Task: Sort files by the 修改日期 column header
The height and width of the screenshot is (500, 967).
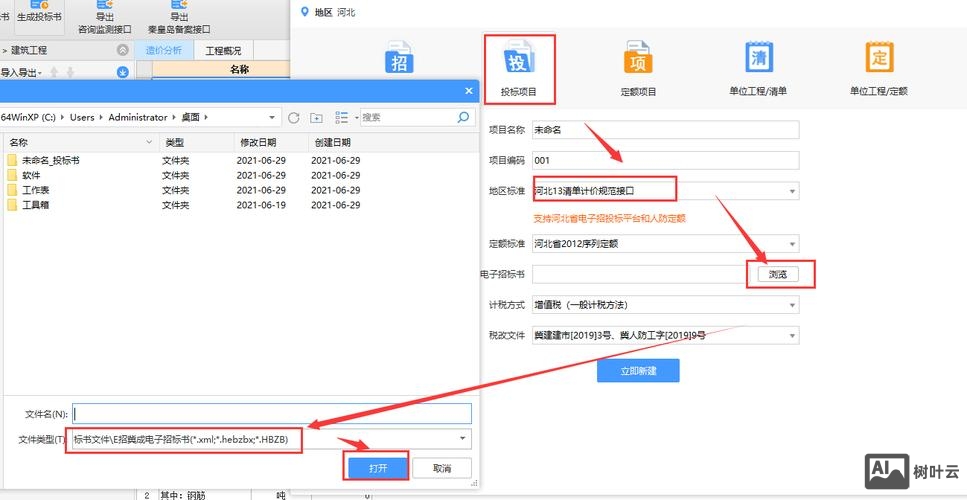Action: pos(270,142)
